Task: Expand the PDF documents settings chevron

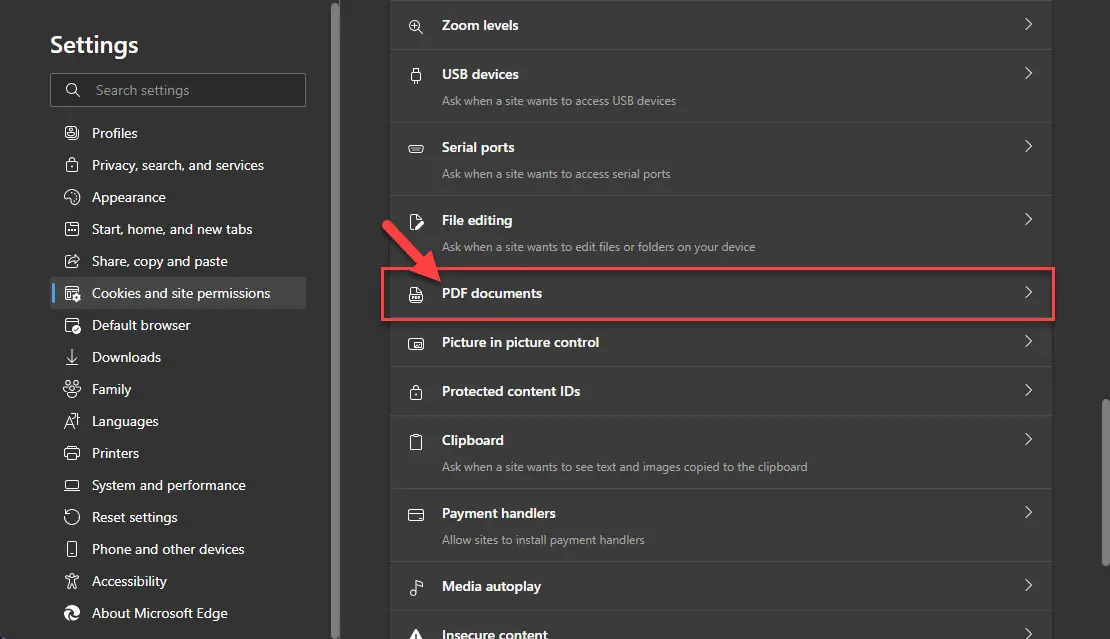Action: pyautogui.click(x=1028, y=293)
